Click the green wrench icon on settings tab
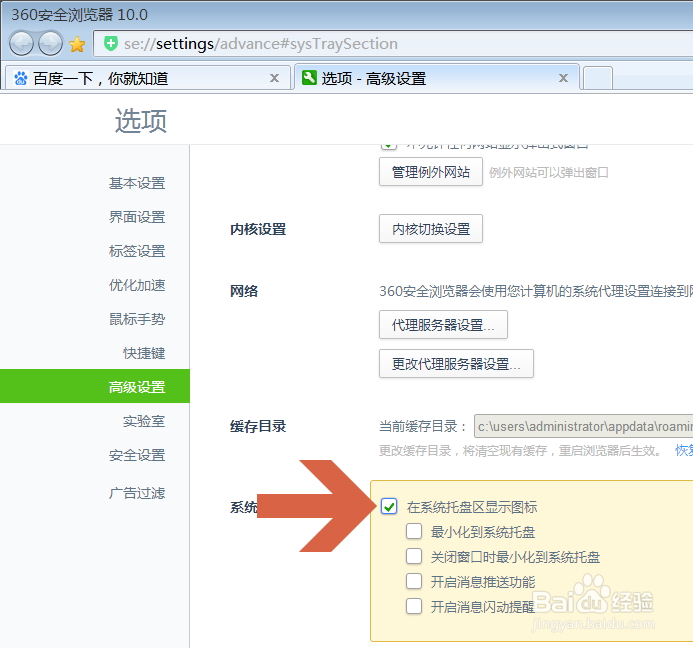Viewport: 693px width, 648px height. 309,78
